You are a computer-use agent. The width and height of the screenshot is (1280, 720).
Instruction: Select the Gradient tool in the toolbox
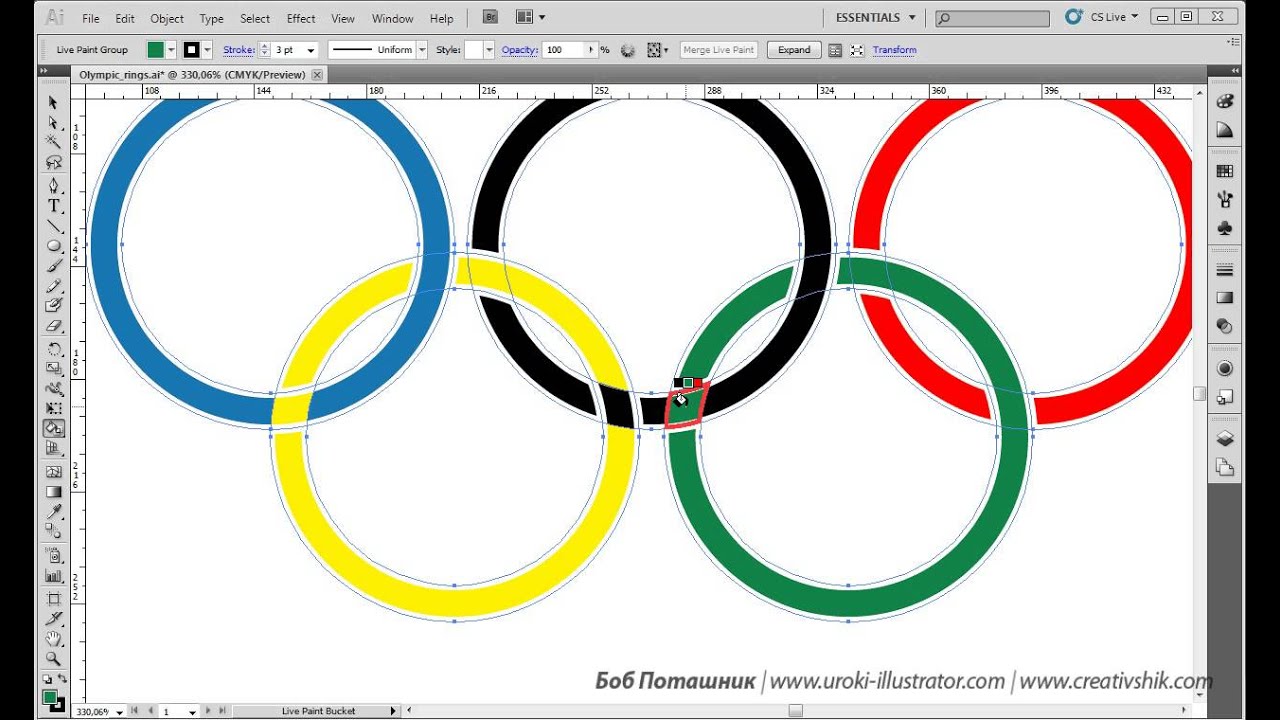click(53, 492)
